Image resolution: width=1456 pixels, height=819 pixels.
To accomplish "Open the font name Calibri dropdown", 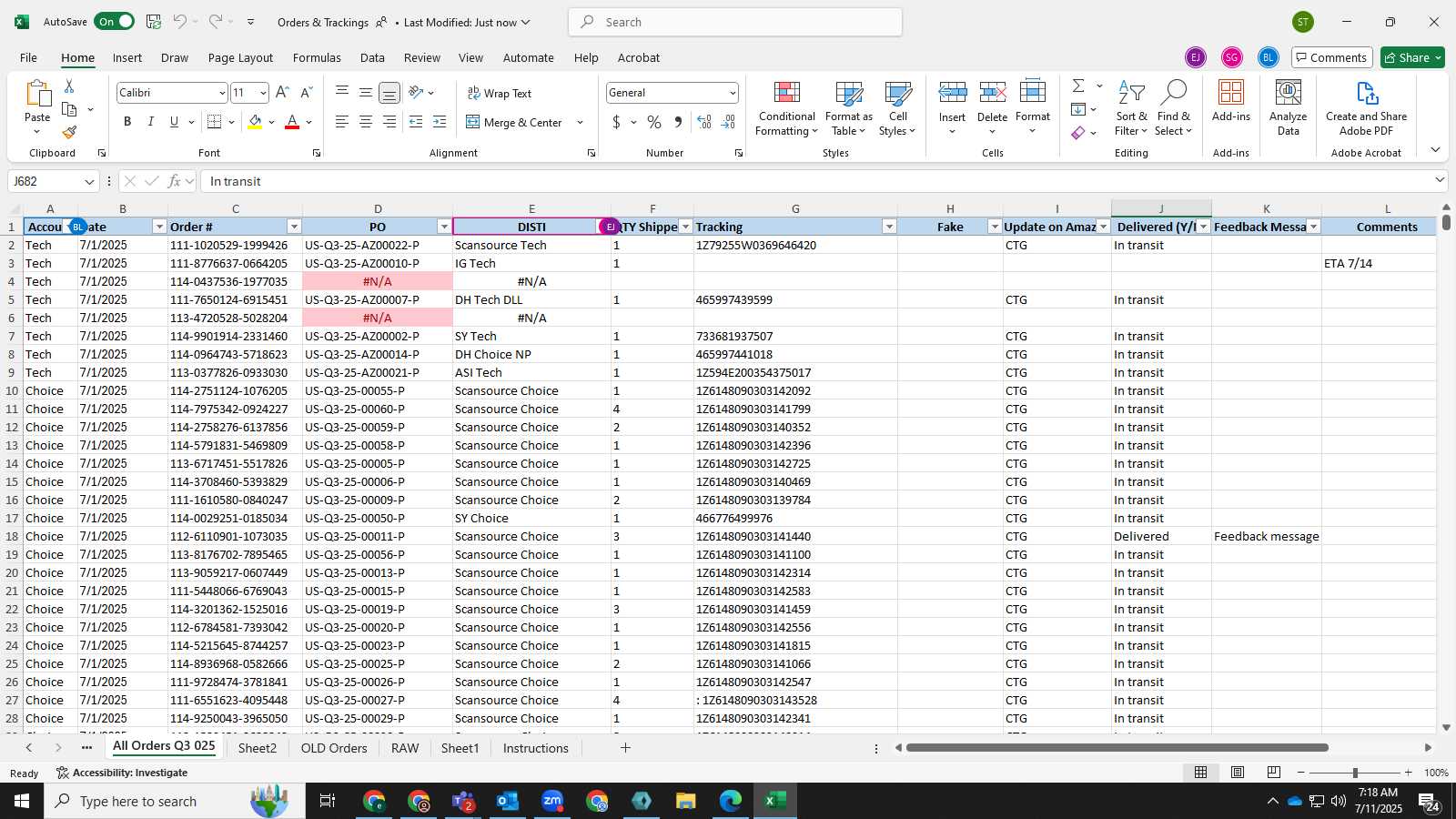I will click(221, 93).
